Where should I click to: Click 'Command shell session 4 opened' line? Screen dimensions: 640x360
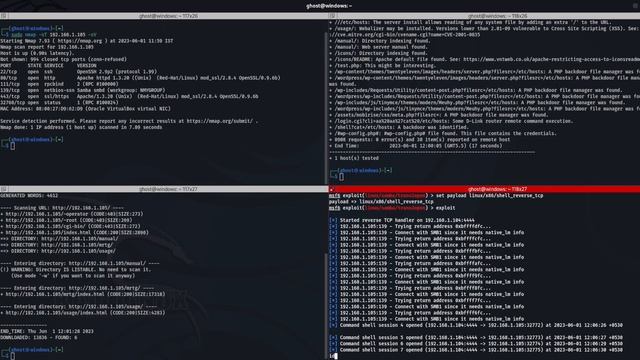[476, 325]
